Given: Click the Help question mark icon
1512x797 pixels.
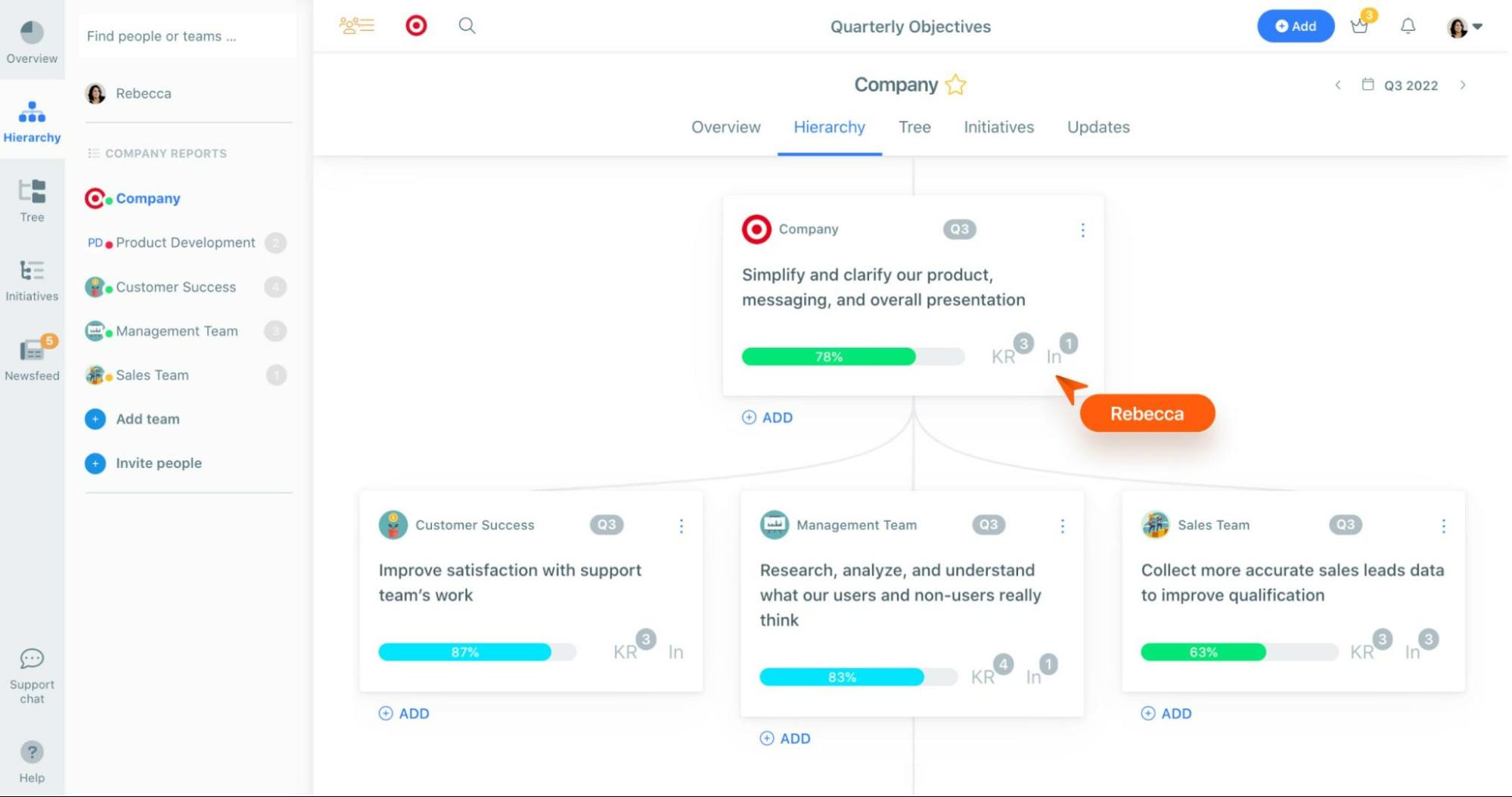Looking at the screenshot, I should [x=32, y=752].
